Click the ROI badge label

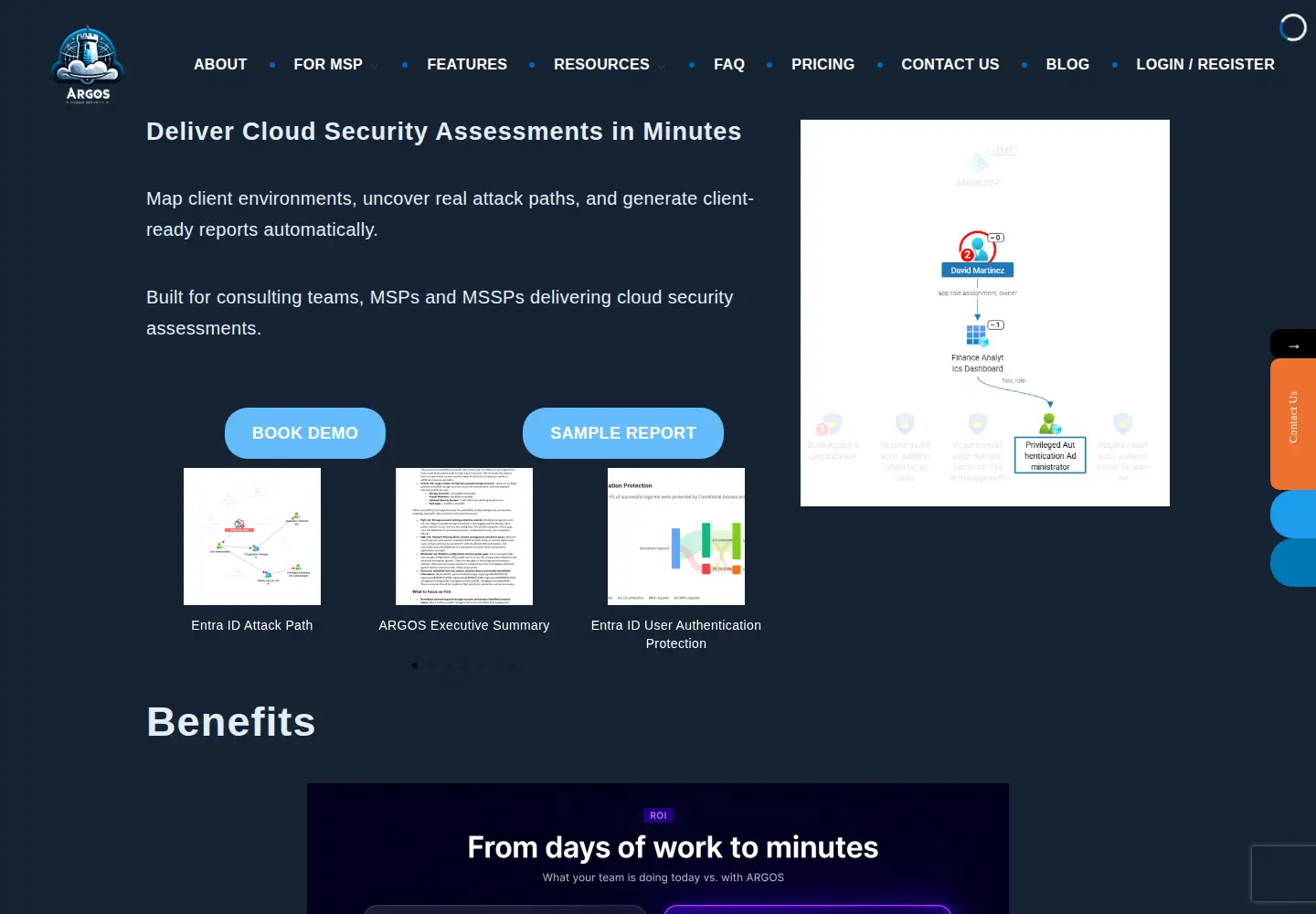658,815
